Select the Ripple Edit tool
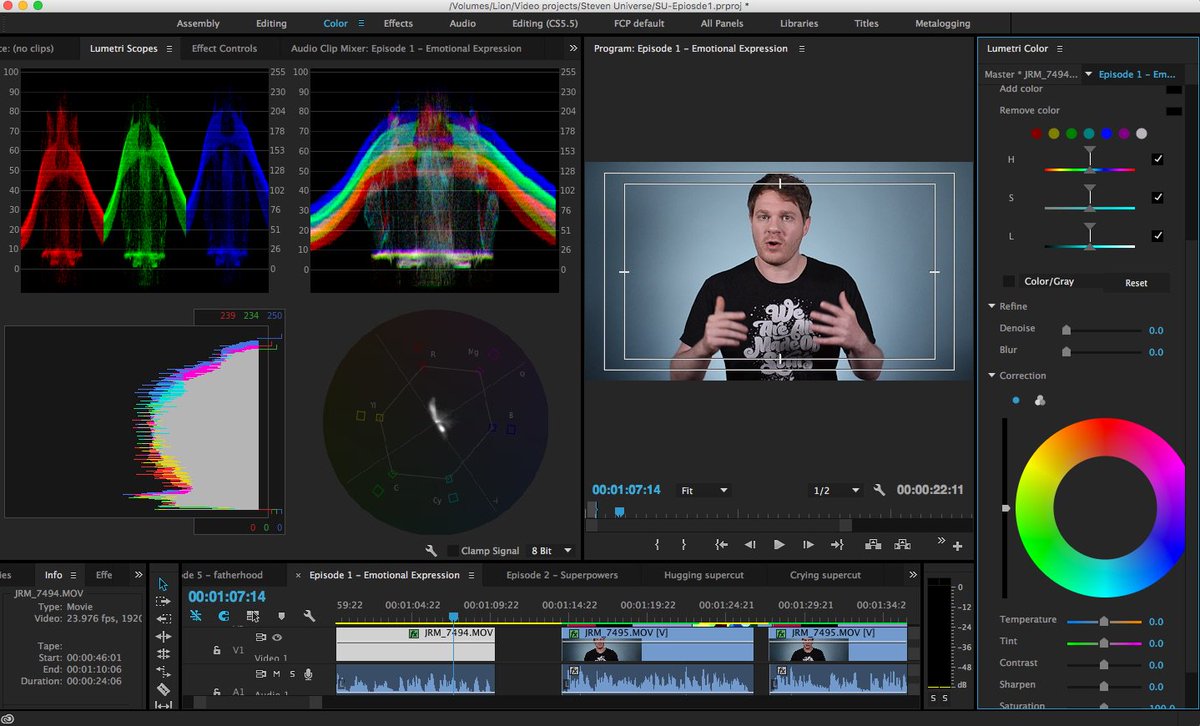The image size is (1200, 726). 163,636
